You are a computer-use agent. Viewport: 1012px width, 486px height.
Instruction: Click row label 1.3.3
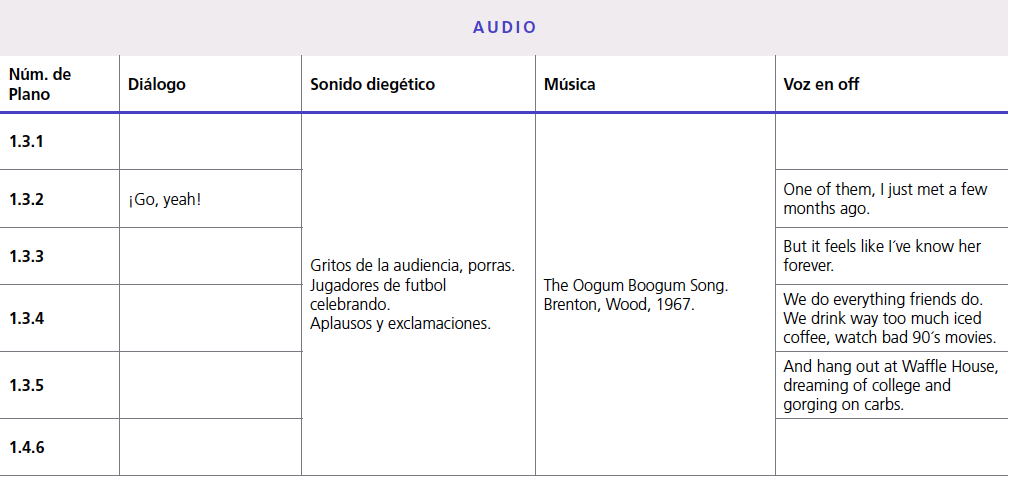pos(27,256)
